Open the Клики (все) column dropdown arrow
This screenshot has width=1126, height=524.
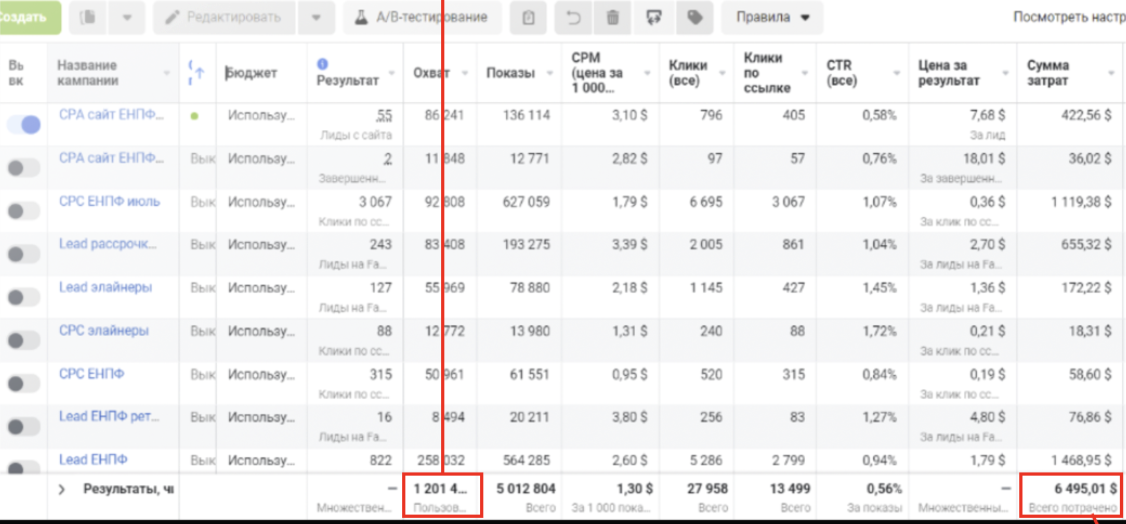[x=722, y=73]
